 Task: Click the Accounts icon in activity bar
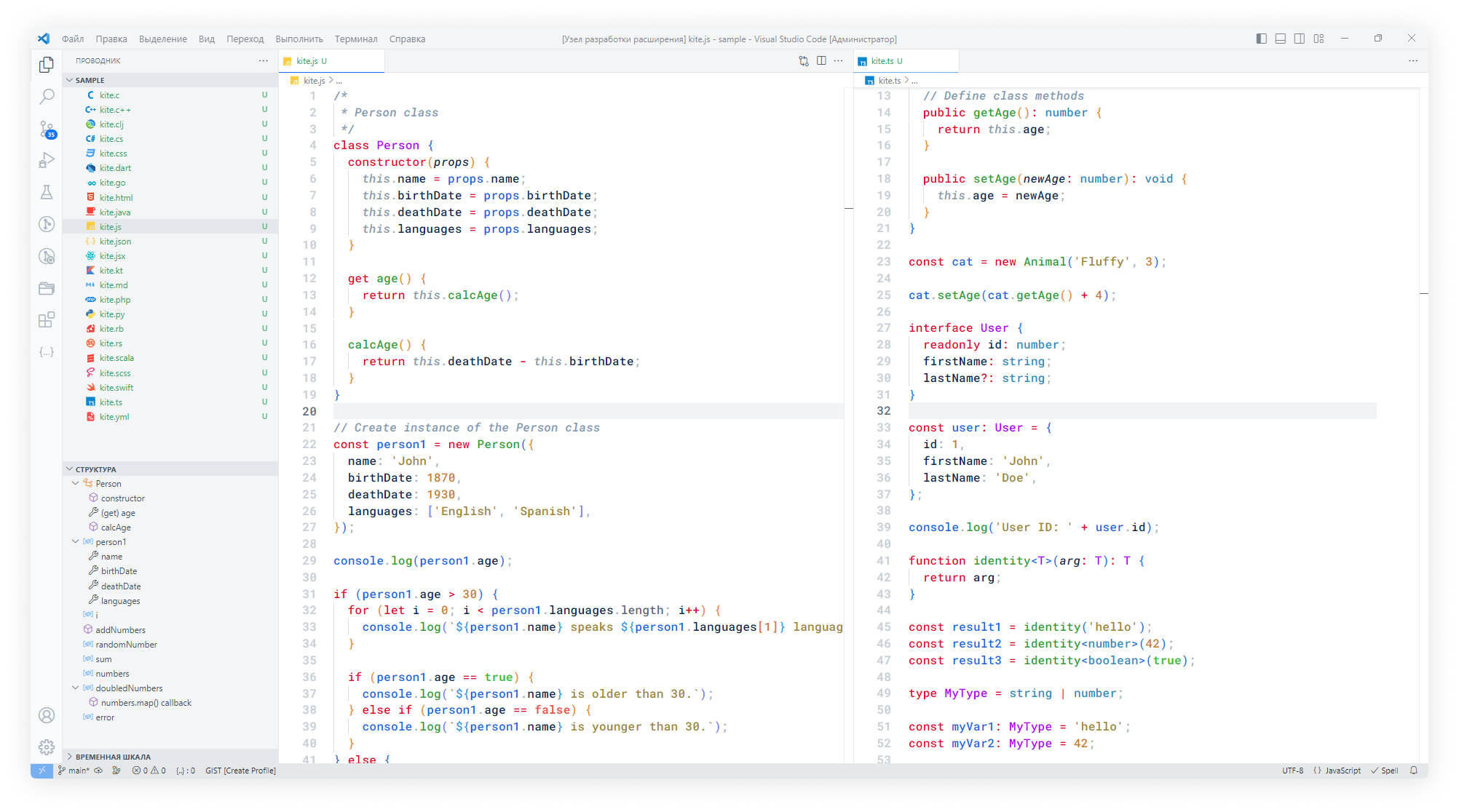(47, 715)
